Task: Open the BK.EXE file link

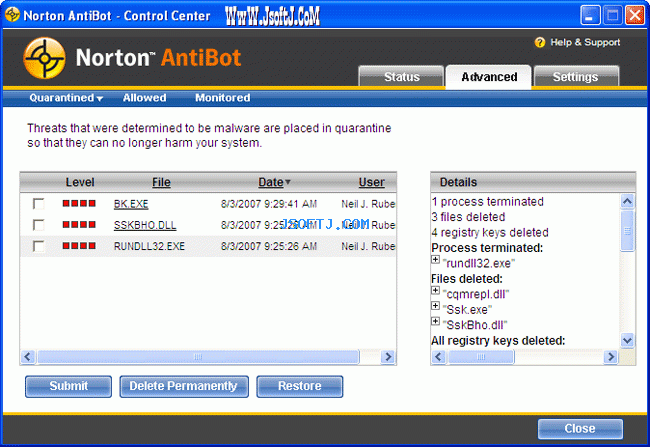Action: [131, 204]
